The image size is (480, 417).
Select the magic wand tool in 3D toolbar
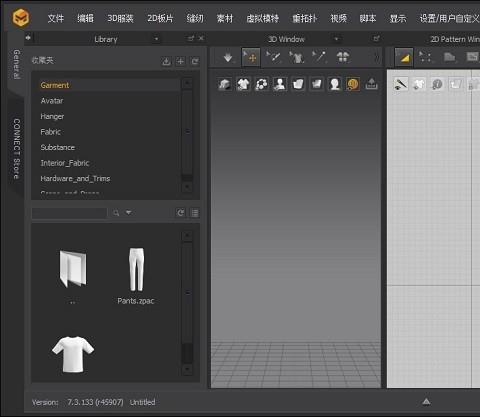pos(319,57)
